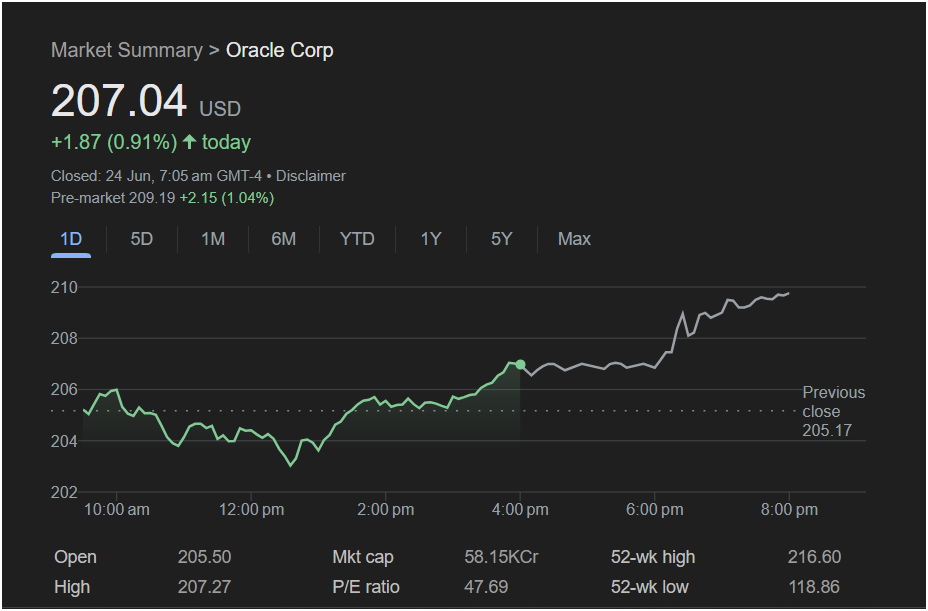Screen dimensions: 928x611
Task: Select the 52-wk high value 216.60
Action: pyautogui.click(x=814, y=557)
